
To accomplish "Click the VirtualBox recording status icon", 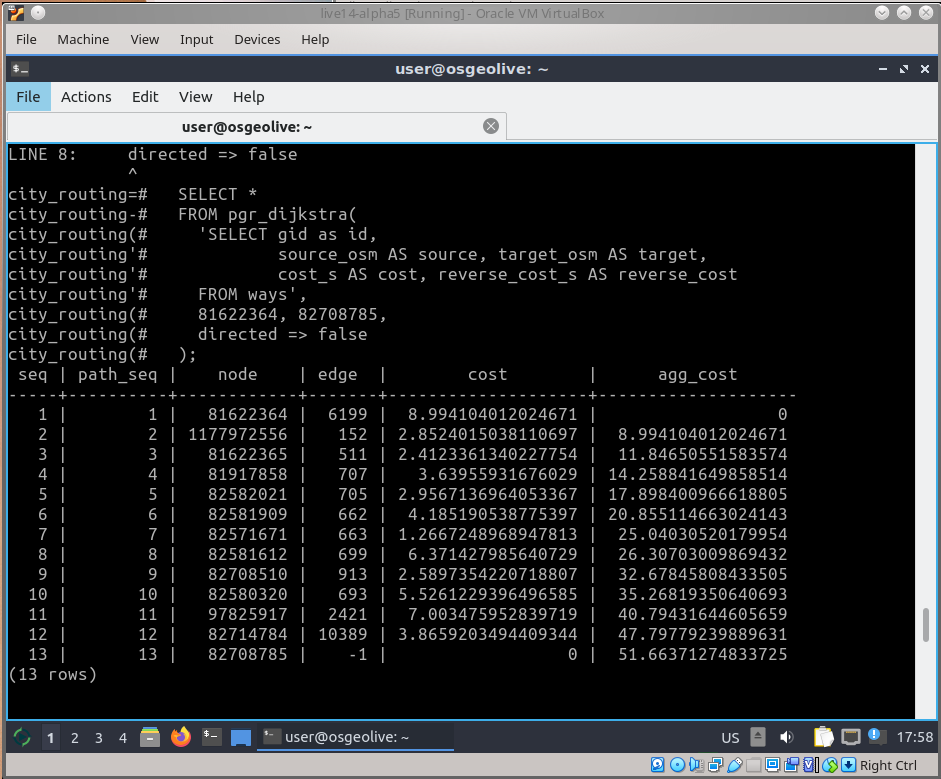I will 792,765.
